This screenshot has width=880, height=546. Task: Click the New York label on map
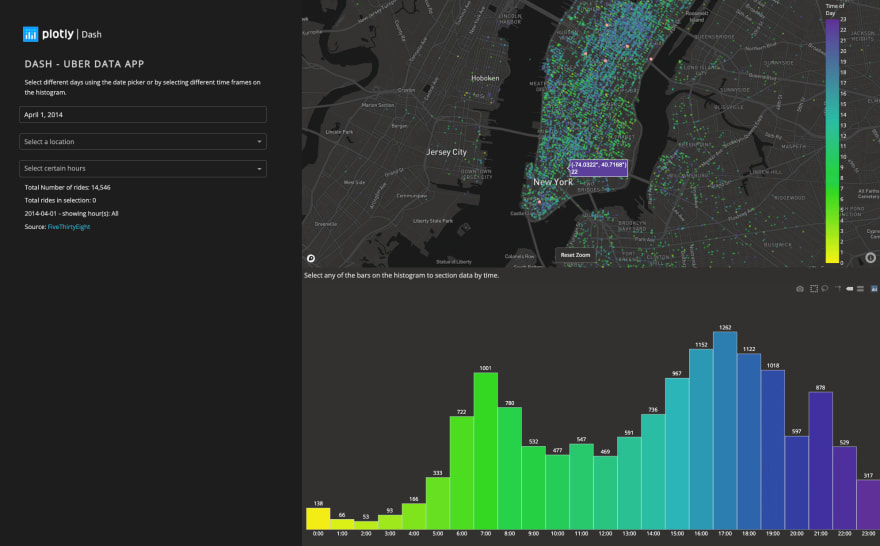553,182
